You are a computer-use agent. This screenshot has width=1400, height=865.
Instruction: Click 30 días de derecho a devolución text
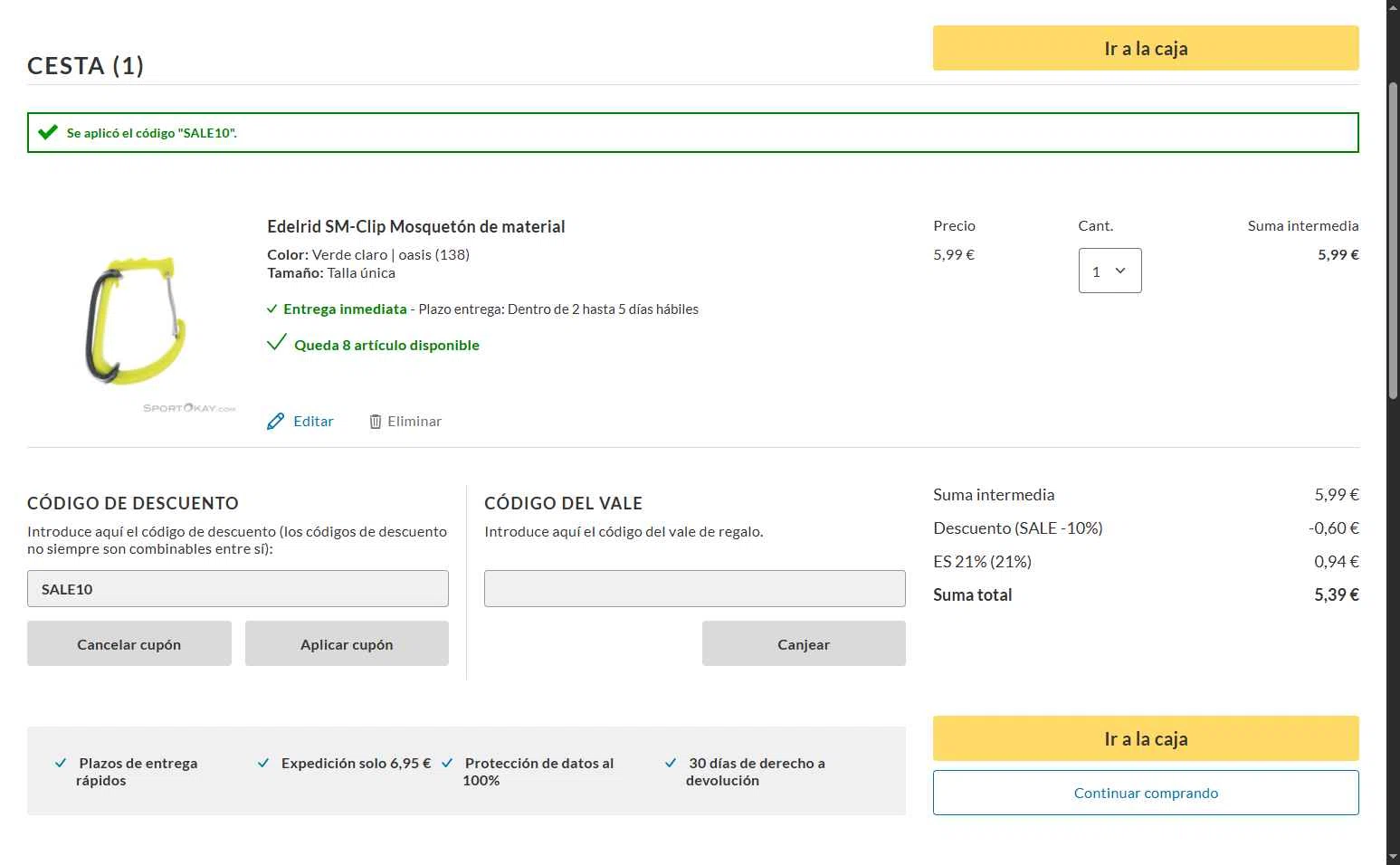point(755,772)
